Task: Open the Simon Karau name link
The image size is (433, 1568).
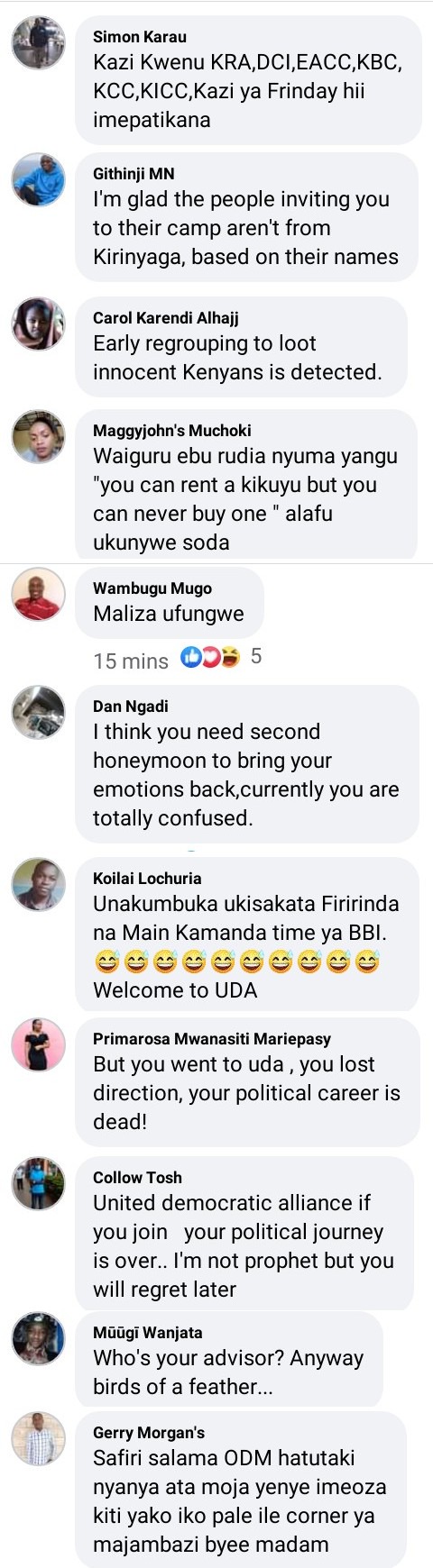Action: coord(140,37)
